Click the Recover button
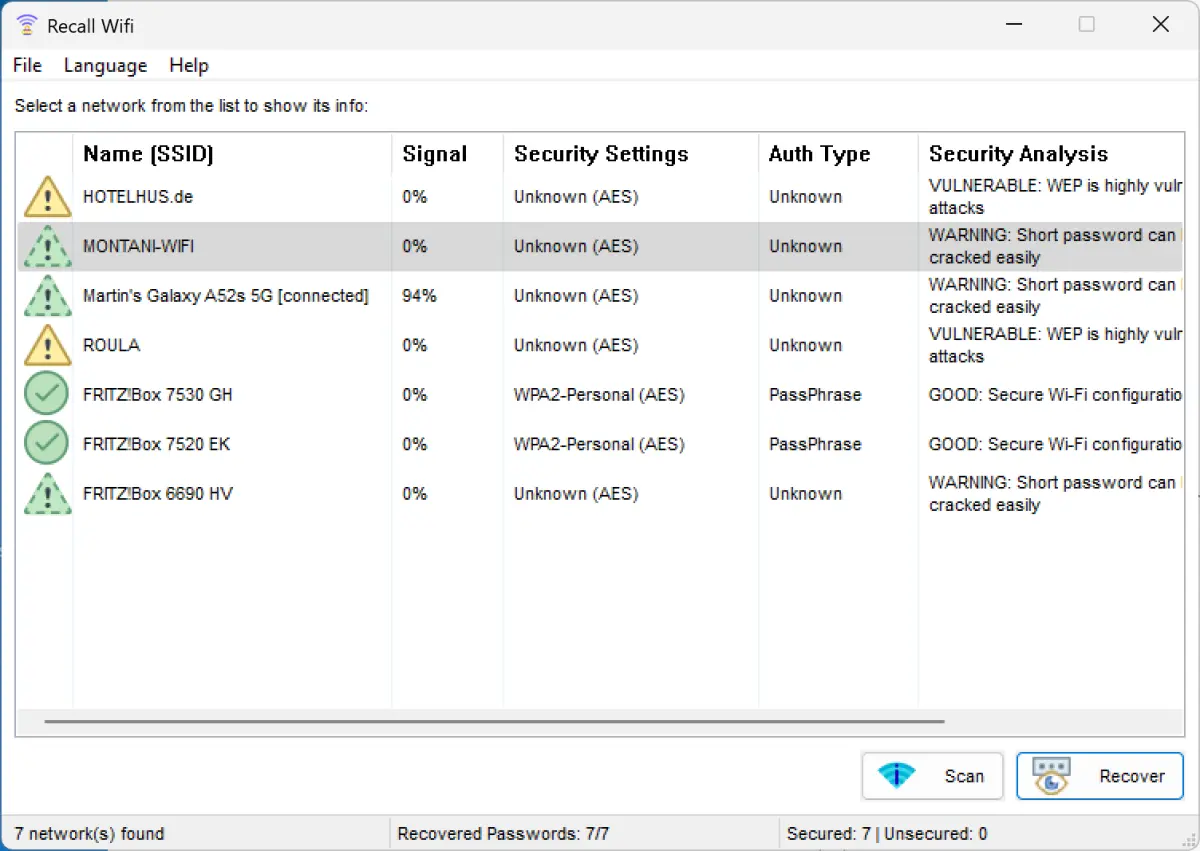1200x851 pixels. click(x=1100, y=776)
